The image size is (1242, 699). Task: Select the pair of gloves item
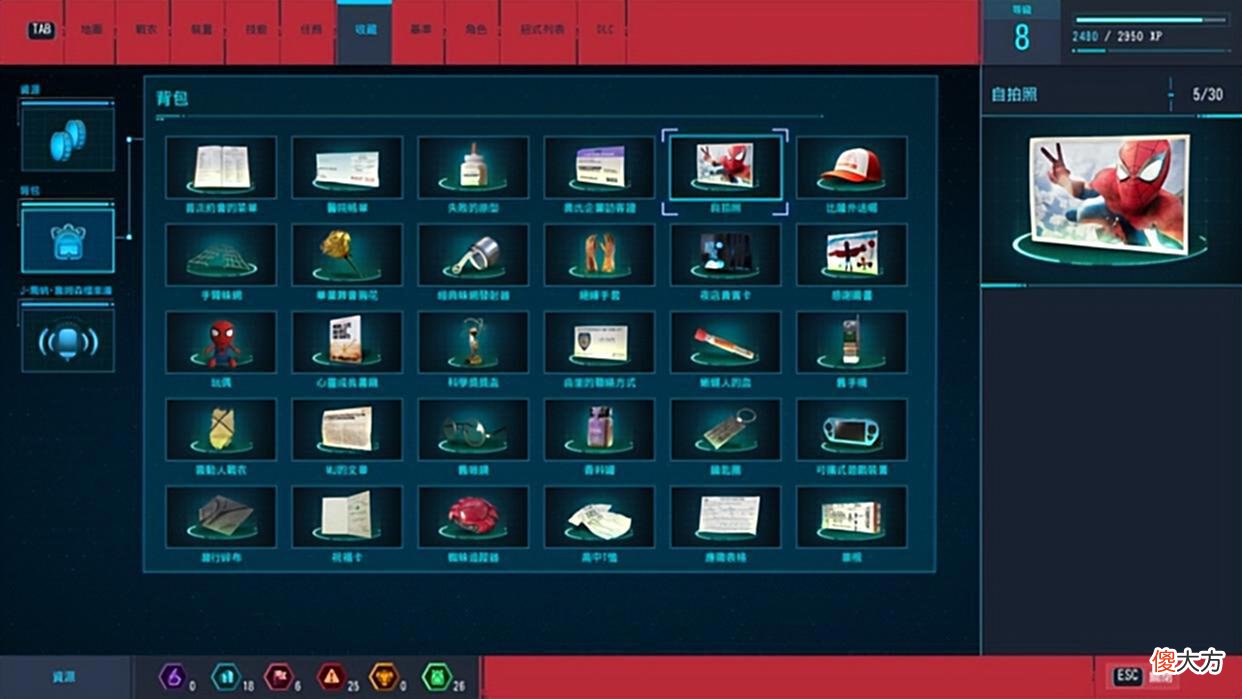599,254
